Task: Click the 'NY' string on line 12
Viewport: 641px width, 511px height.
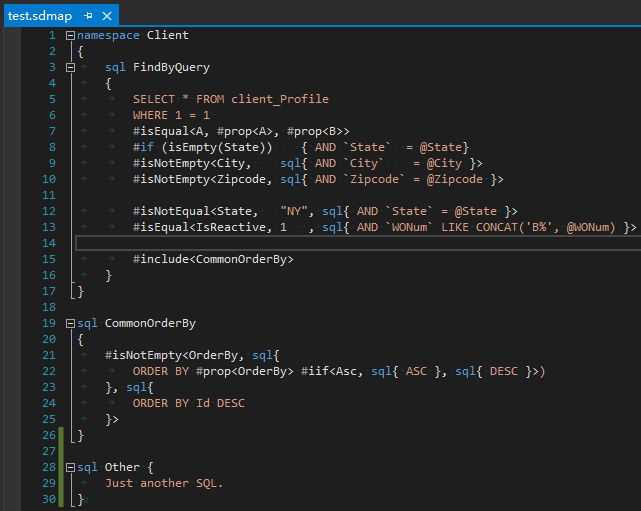Action: click(x=293, y=212)
